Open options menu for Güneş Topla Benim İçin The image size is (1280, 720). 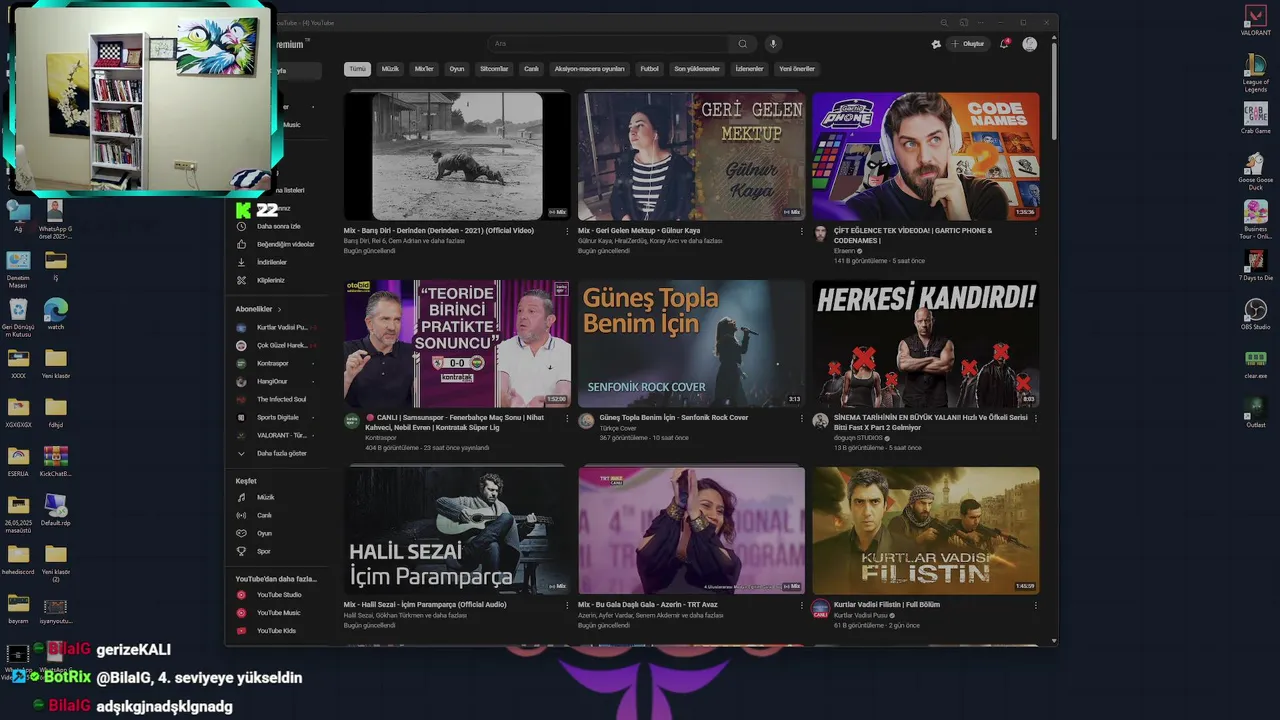pyautogui.click(x=801, y=418)
